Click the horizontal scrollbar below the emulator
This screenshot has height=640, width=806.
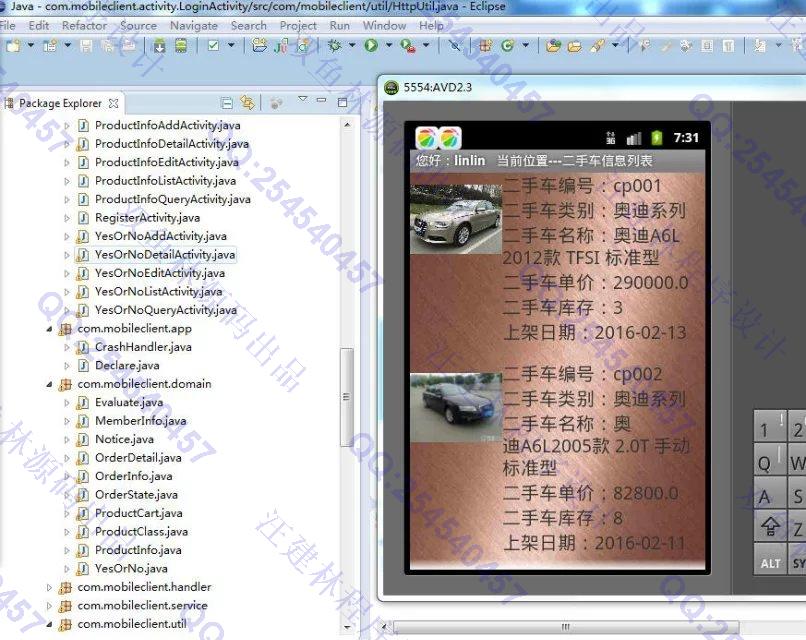565,627
